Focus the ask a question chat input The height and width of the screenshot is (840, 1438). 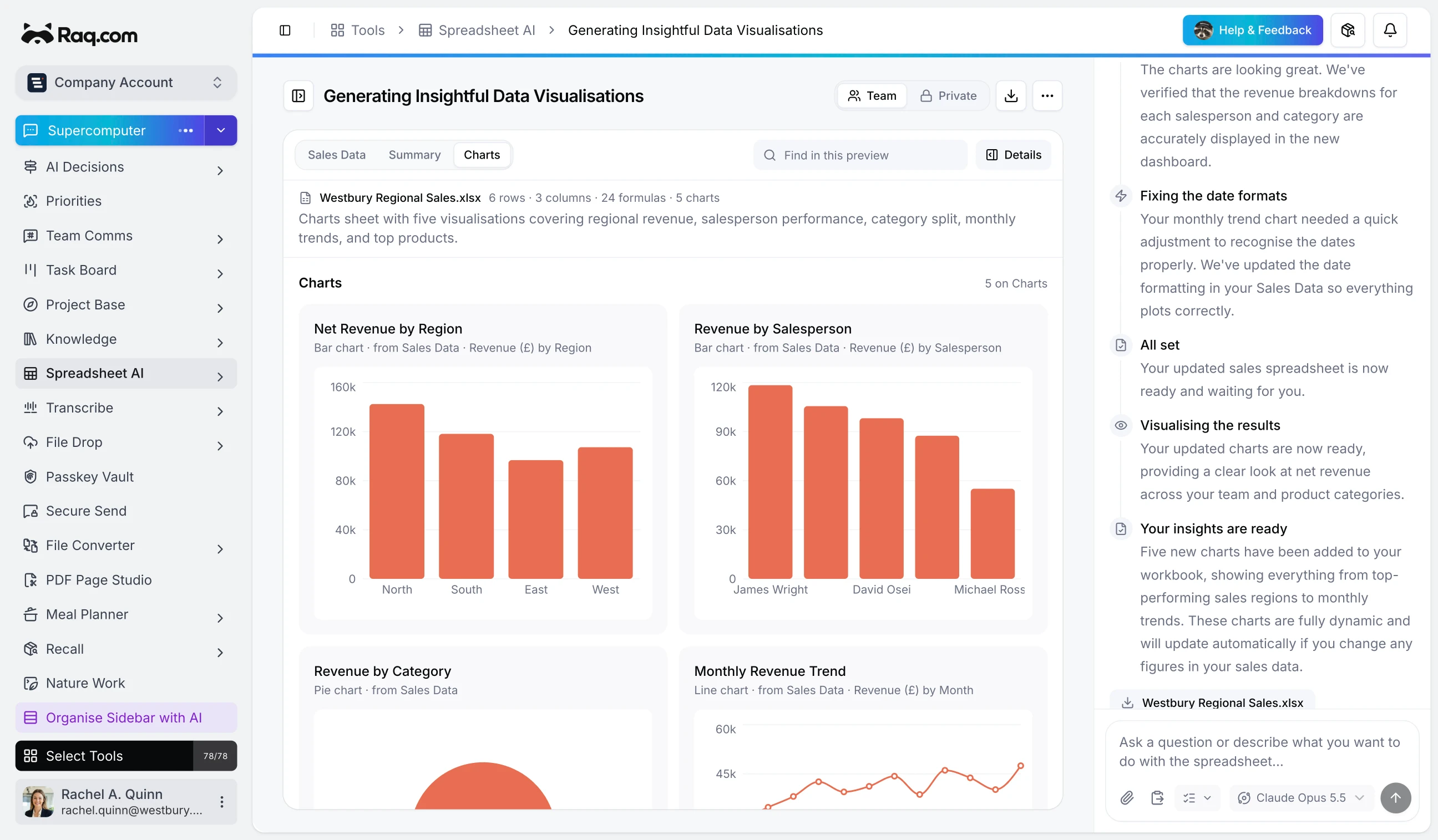1262,751
